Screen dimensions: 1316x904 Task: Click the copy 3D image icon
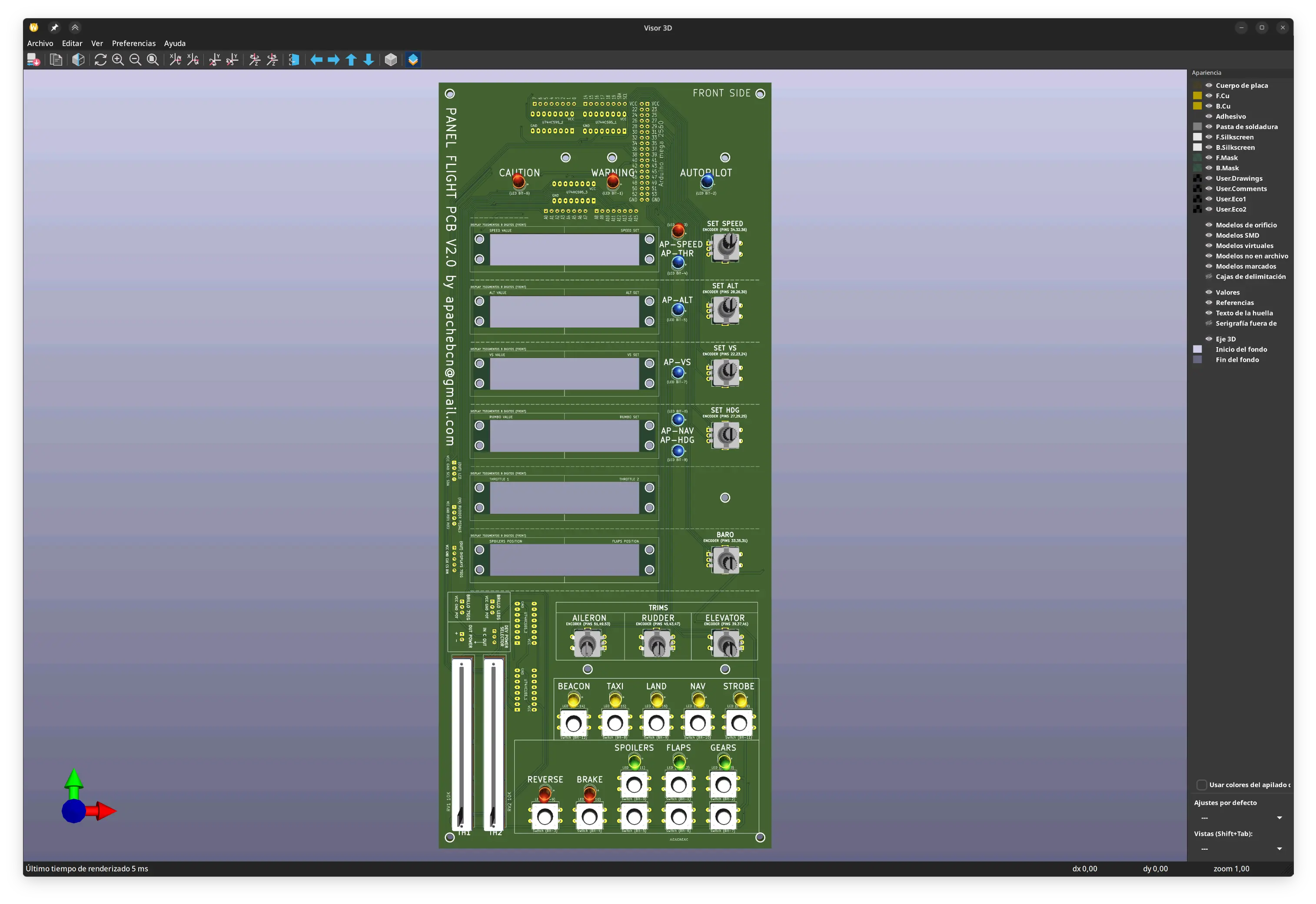[56, 60]
